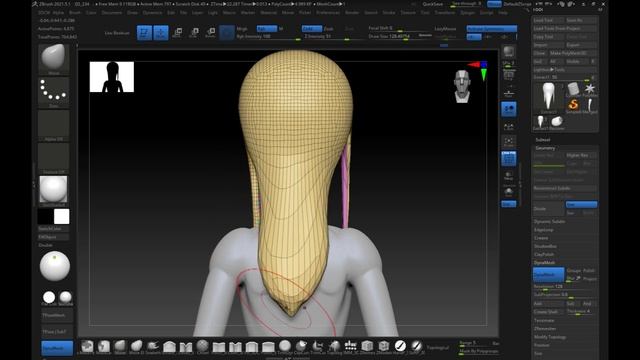Adjust the DynaMesh Resolution slider
The image size is (640, 360).
click(565, 287)
